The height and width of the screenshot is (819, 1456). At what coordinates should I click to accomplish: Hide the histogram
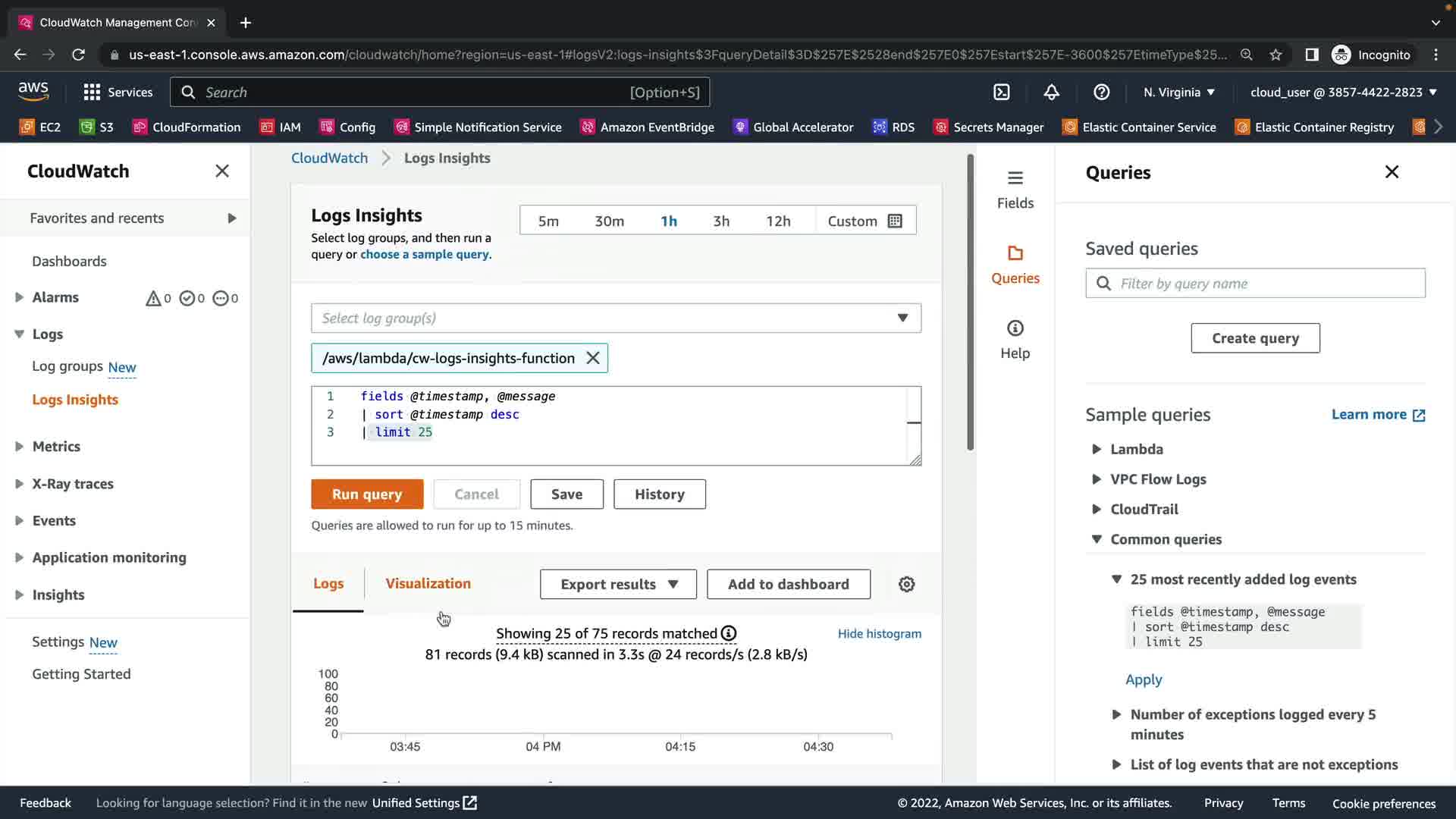[x=879, y=633]
